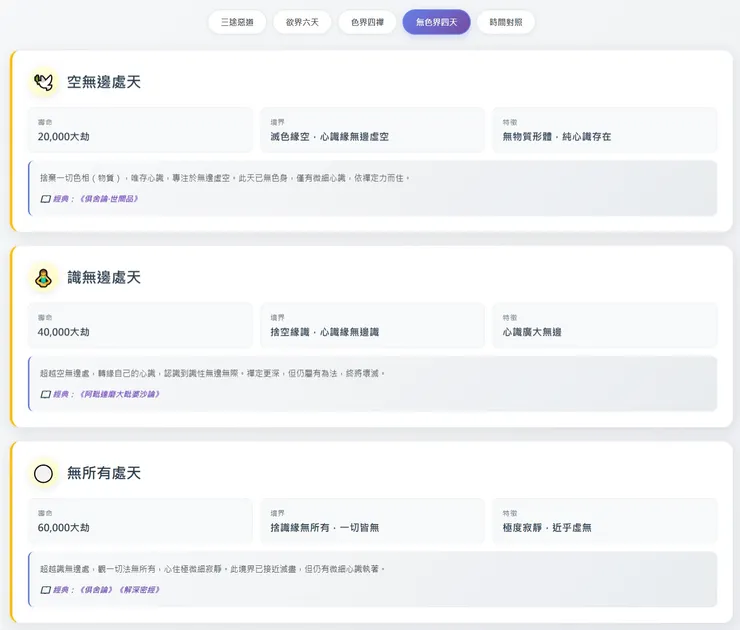Select the 20,000大劫 lifespan value
The height and width of the screenshot is (630, 740).
(x=64, y=137)
